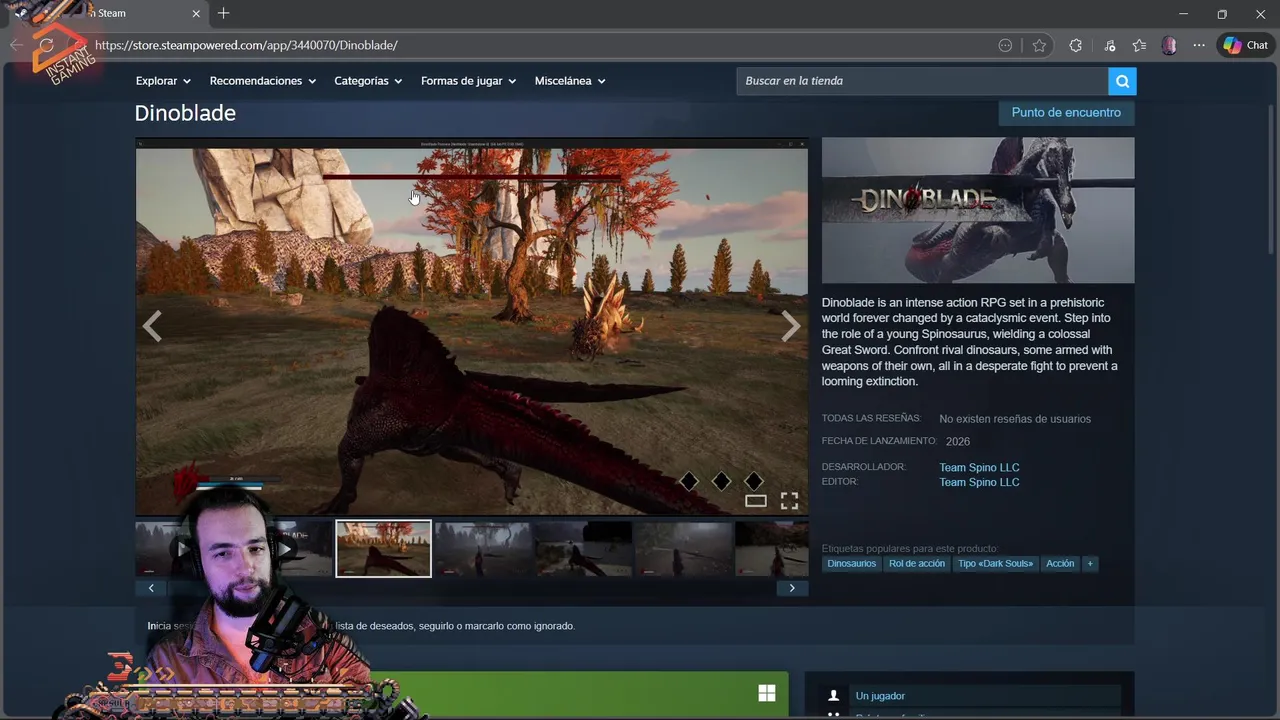Show next screenshot with right arrow
The height and width of the screenshot is (720, 1280).
coord(791,326)
